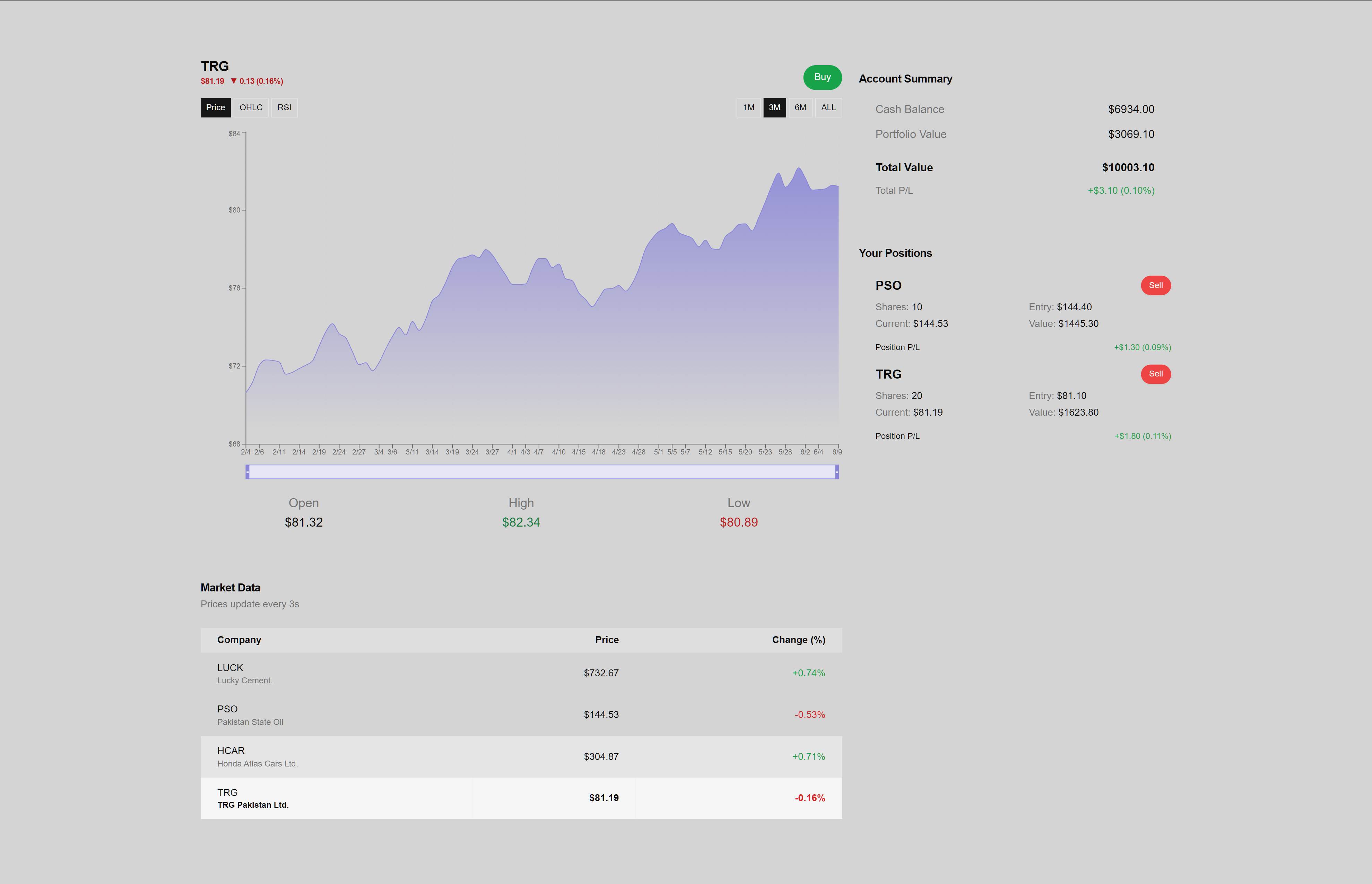The width and height of the screenshot is (1372, 884).
Task: Click the Your Positions heading
Action: click(x=895, y=253)
